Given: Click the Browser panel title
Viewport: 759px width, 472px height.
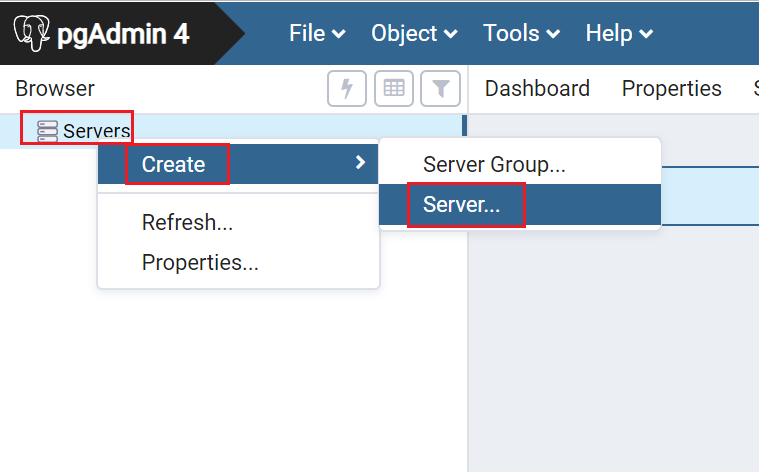Looking at the screenshot, I should coord(55,88).
